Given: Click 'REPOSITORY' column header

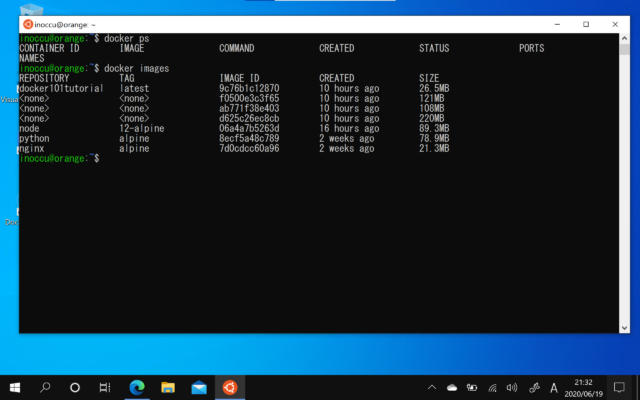Looking at the screenshot, I should (44, 78).
